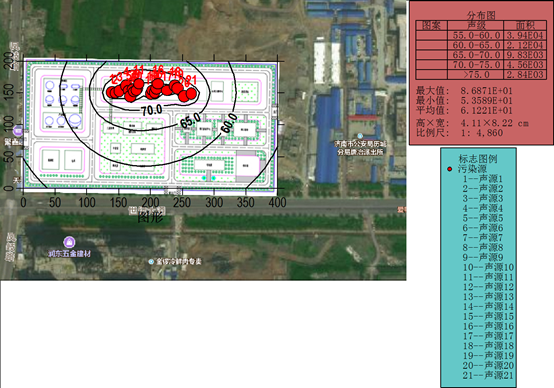Screen dimensions: 554x388
Task: Click legend entry 18--声源18
Action: [488, 346]
